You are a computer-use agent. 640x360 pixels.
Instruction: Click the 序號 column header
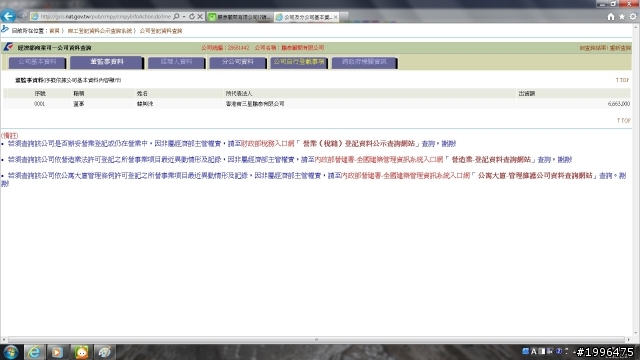click(40, 93)
